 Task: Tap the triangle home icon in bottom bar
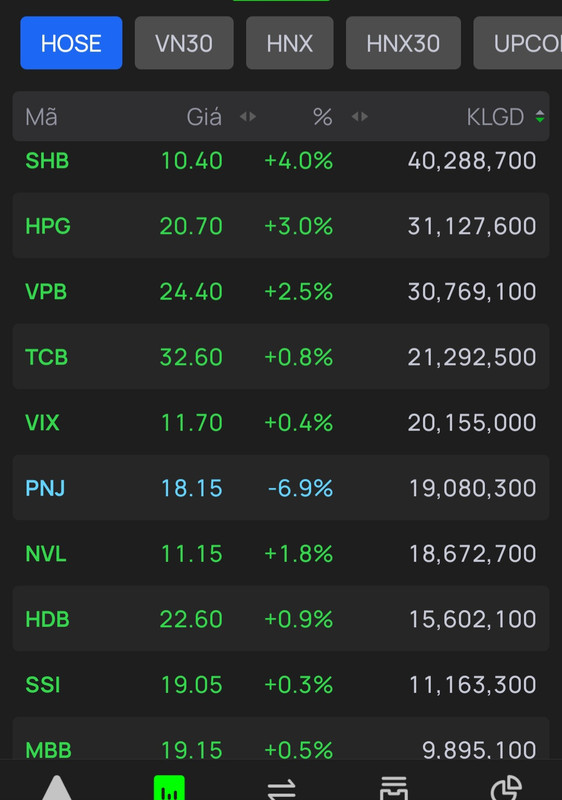57,788
